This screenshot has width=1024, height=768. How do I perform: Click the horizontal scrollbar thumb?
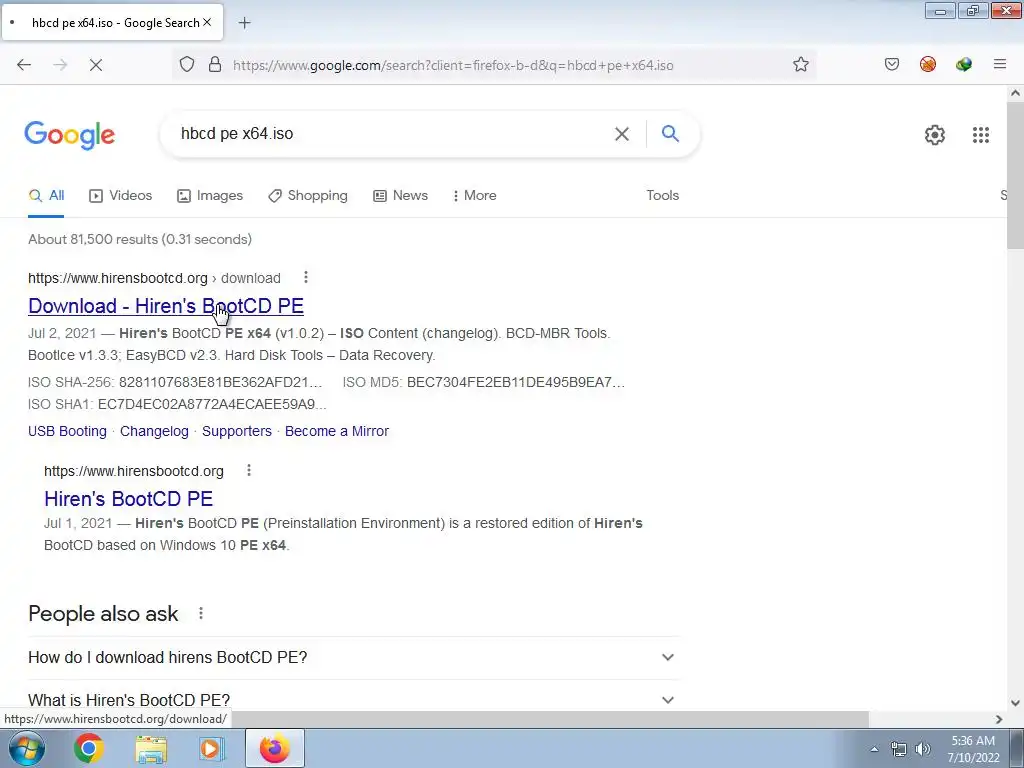(x=550, y=718)
